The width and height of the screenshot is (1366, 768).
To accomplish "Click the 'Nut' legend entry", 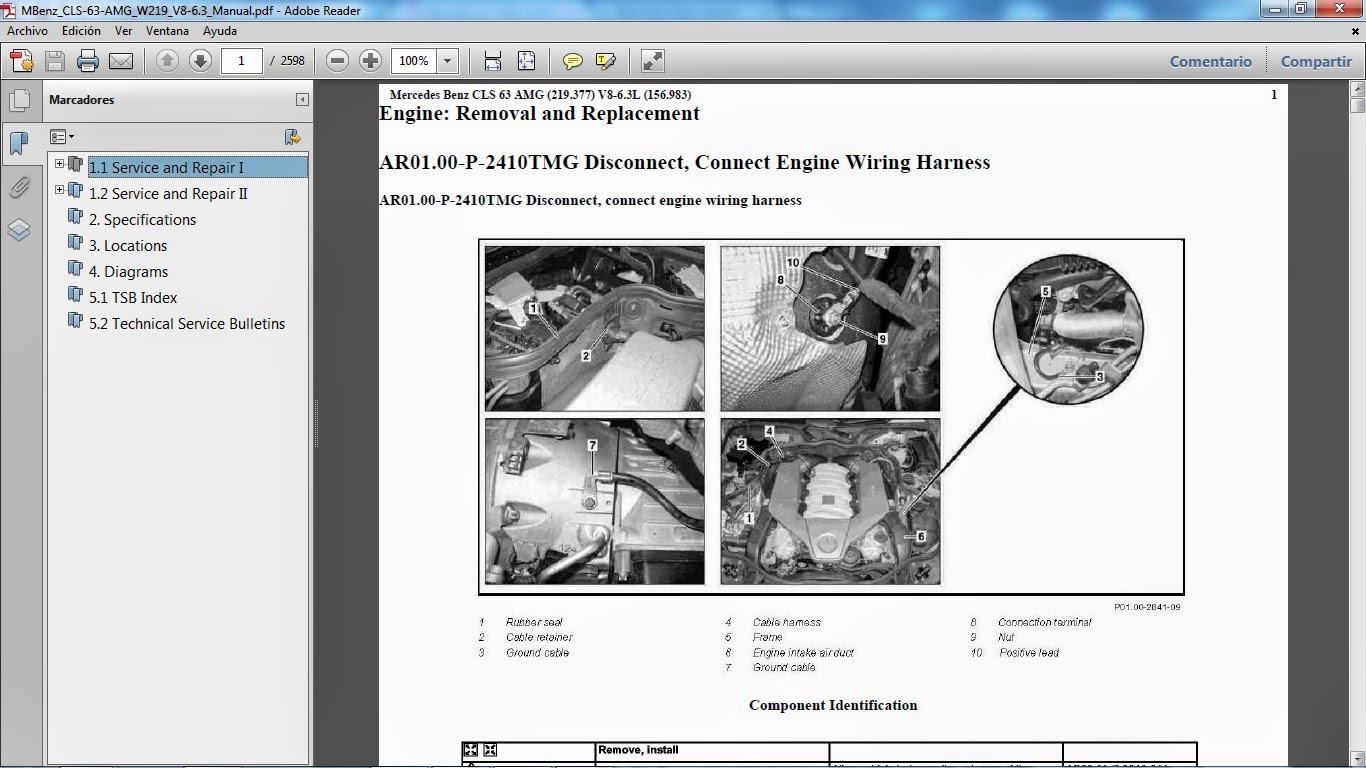I will pyautogui.click(x=1006, y=637).
